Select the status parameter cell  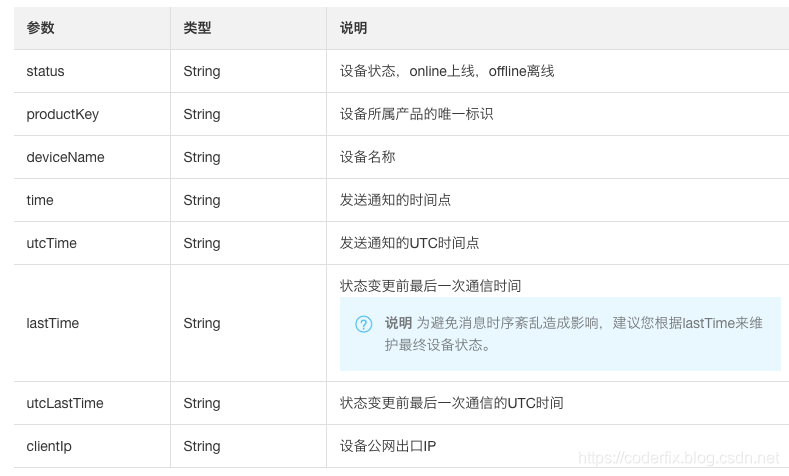coord(45,72)
